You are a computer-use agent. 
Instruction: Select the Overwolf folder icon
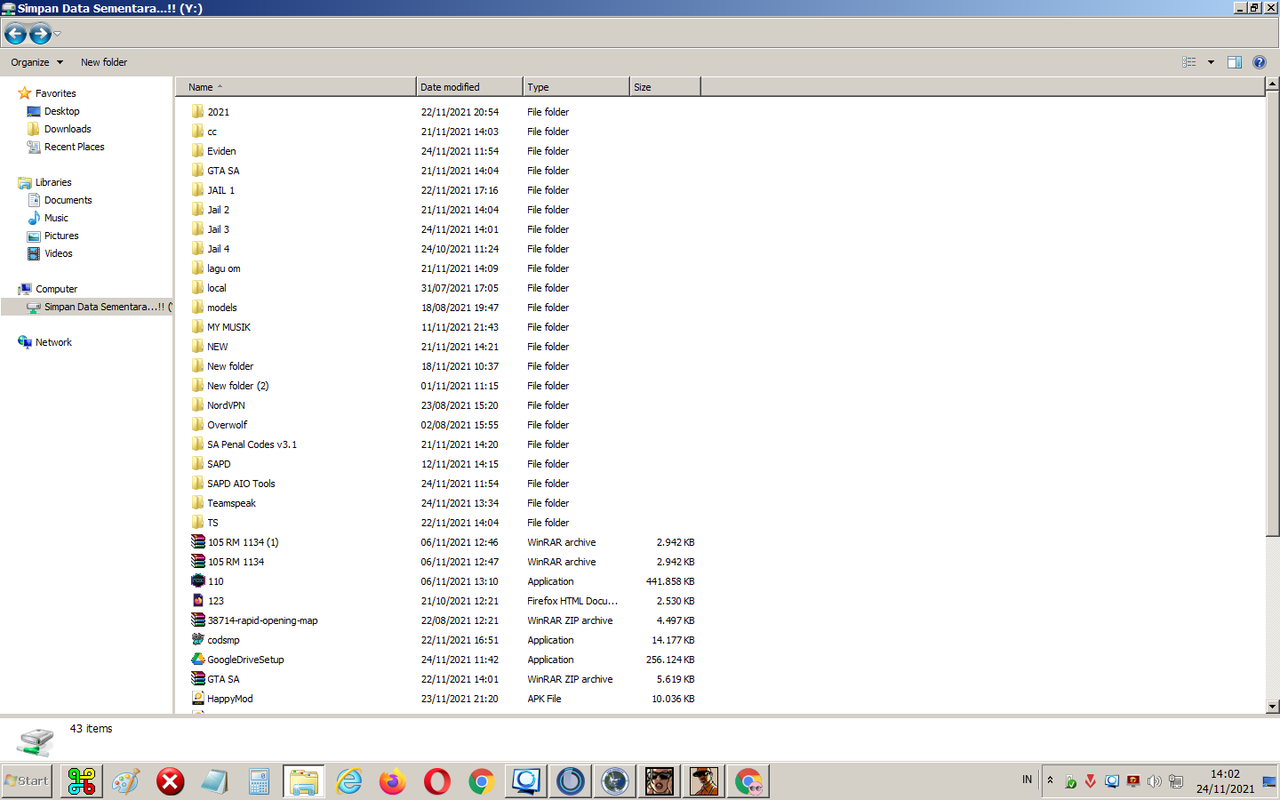point(198,425)
